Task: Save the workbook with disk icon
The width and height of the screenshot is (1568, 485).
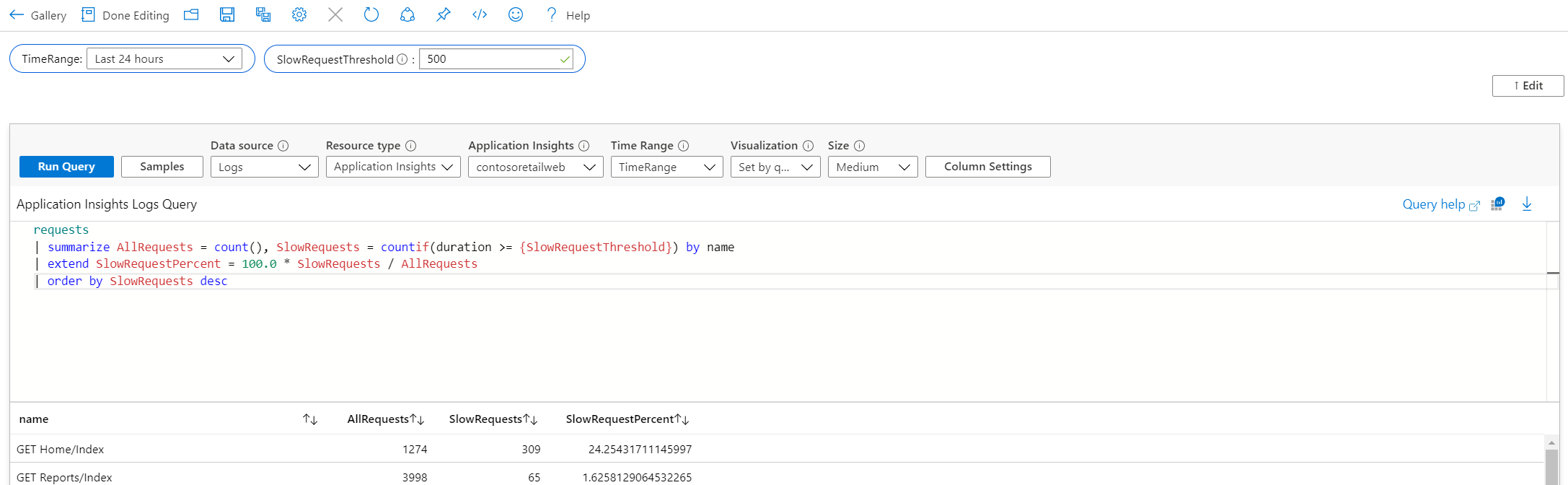Action: [x=227, y=14]
